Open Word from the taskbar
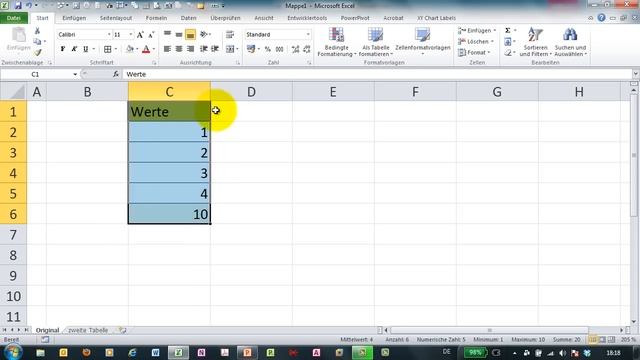The width and height of the screenshot is (640, 360). [x=156, y=353]
